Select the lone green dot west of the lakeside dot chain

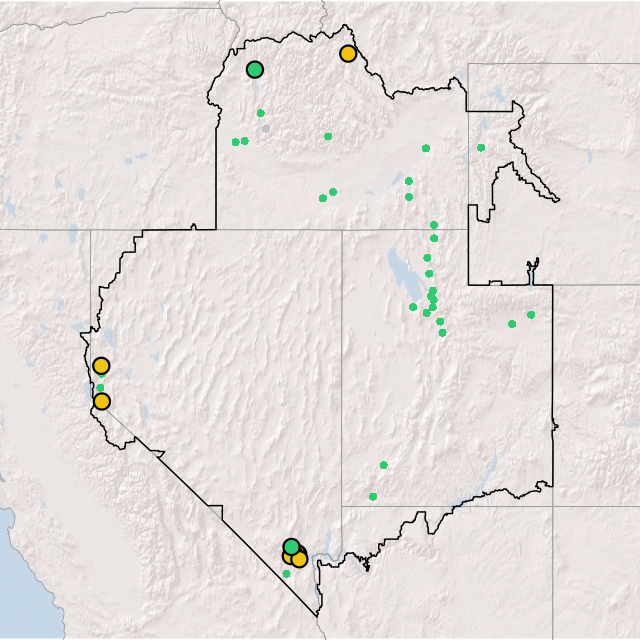pyautogui.click(x=413, y=307)
